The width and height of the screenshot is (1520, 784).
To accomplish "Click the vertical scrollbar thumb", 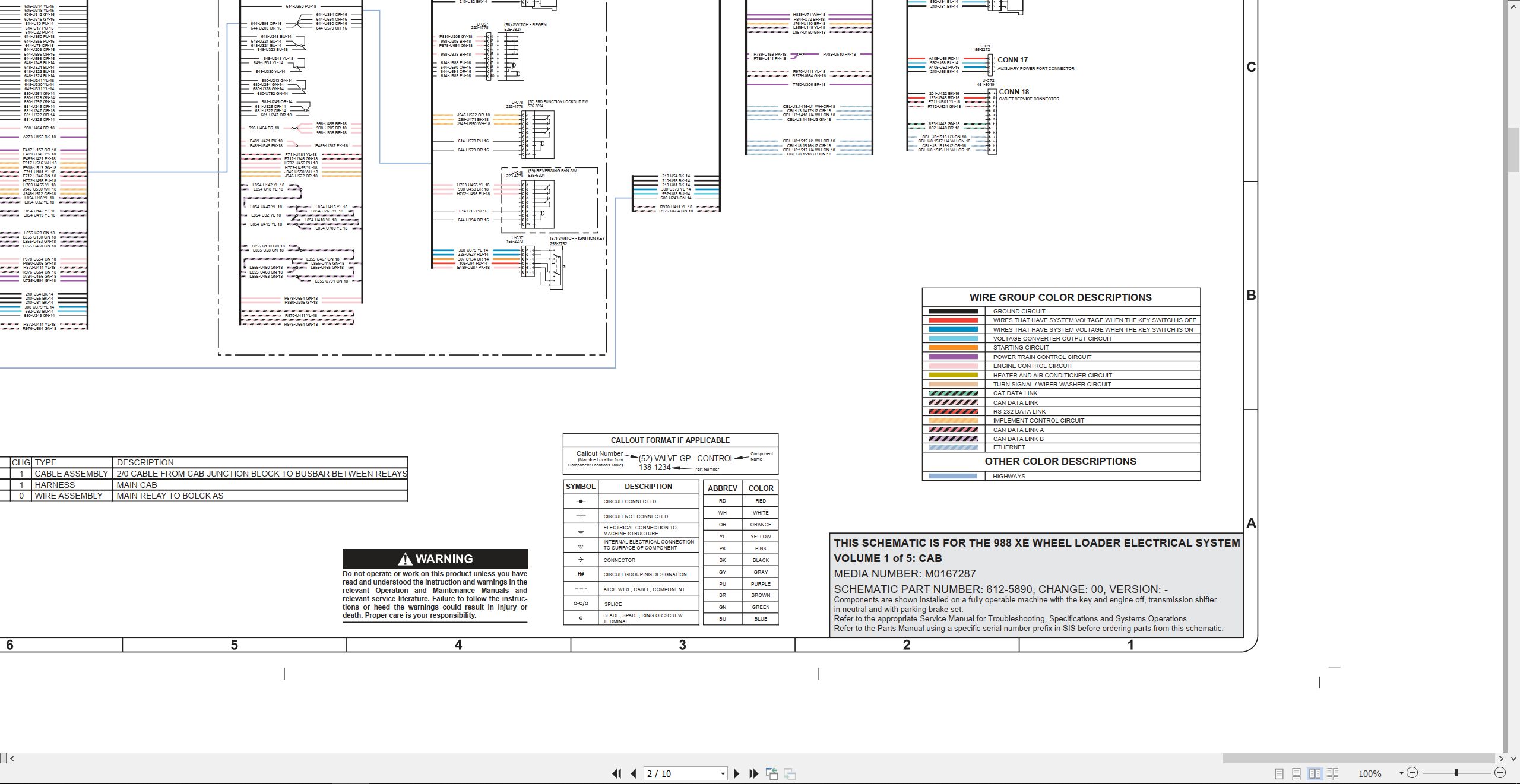I will [1513, 149].
